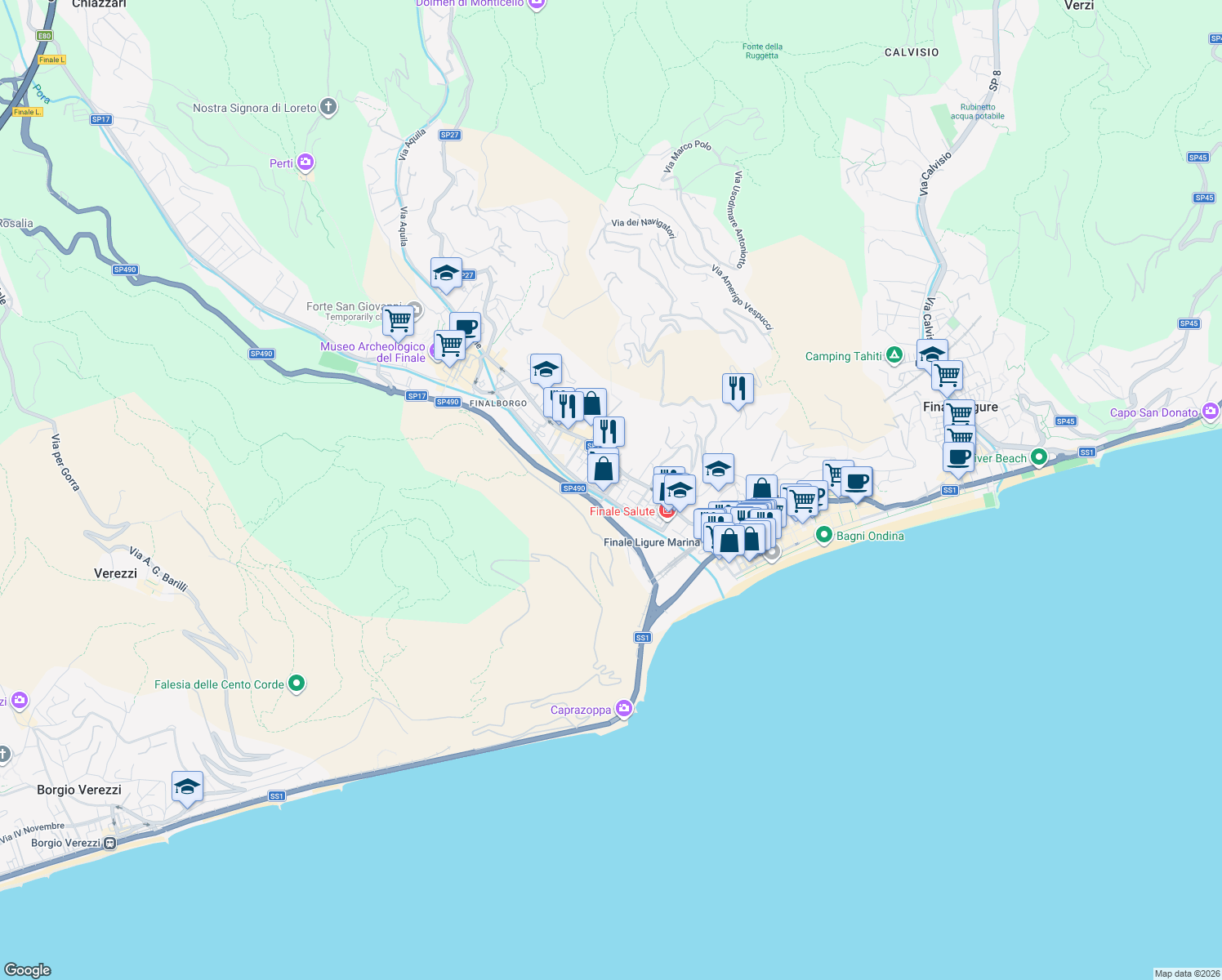Select the graduation cap marker above Finalborgo

(x=546, y=368)
